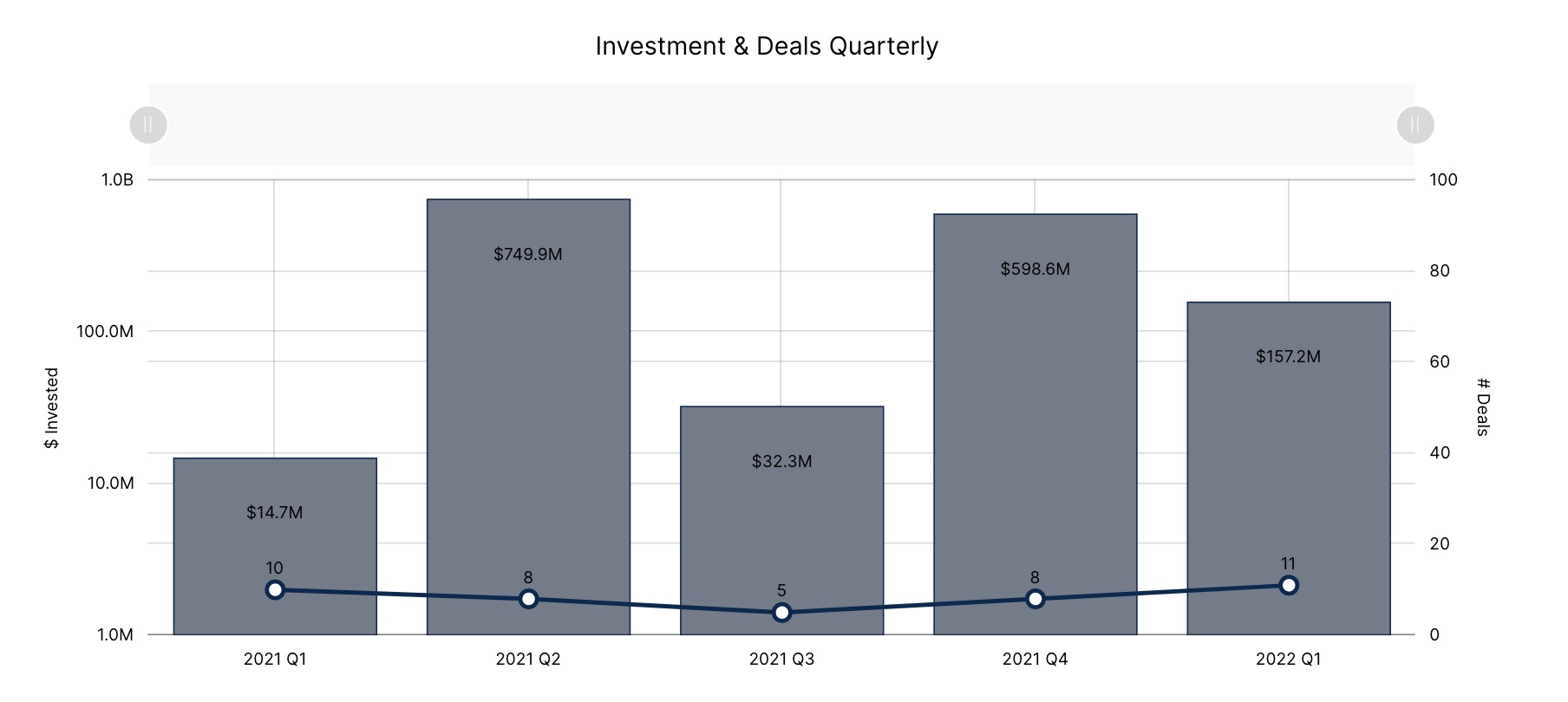Click the # Deals axis title
1568x702 pixels.
1483,407
